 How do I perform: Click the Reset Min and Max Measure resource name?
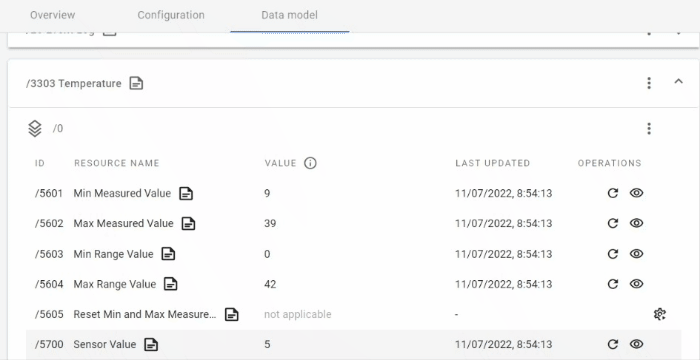[145, 314]
